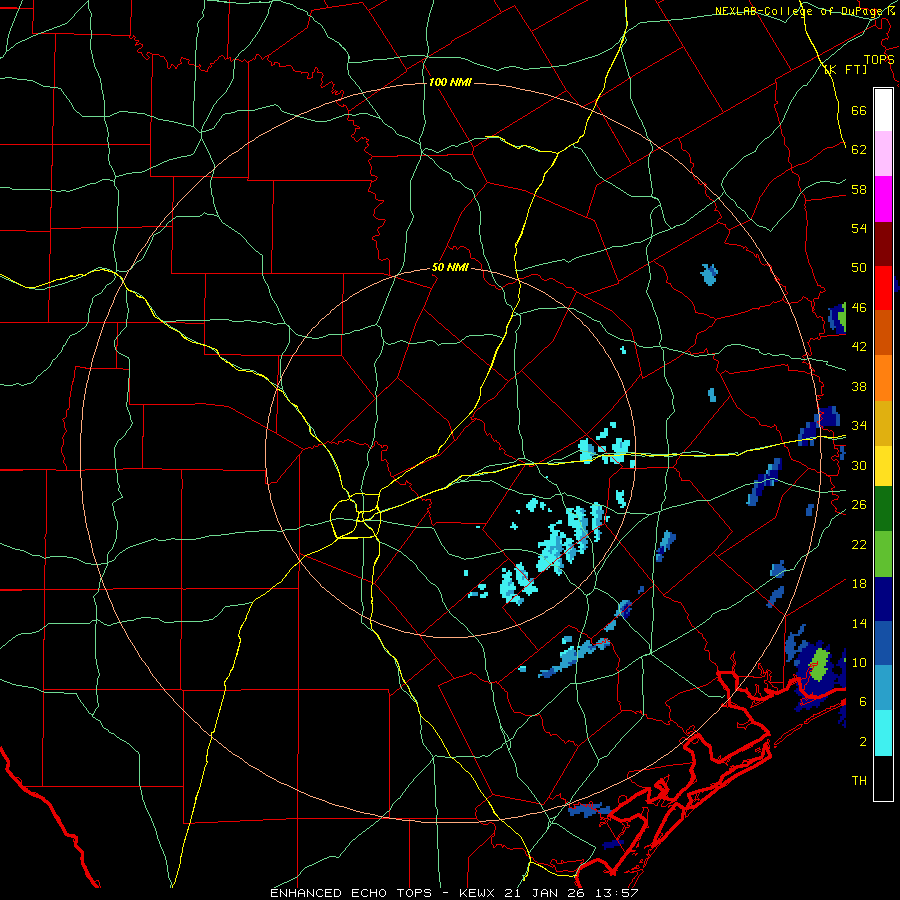The width and height of the screenshot is (900, 900).
Task: Click the dark orange 46 kft legend swatch
Action: 883,333
